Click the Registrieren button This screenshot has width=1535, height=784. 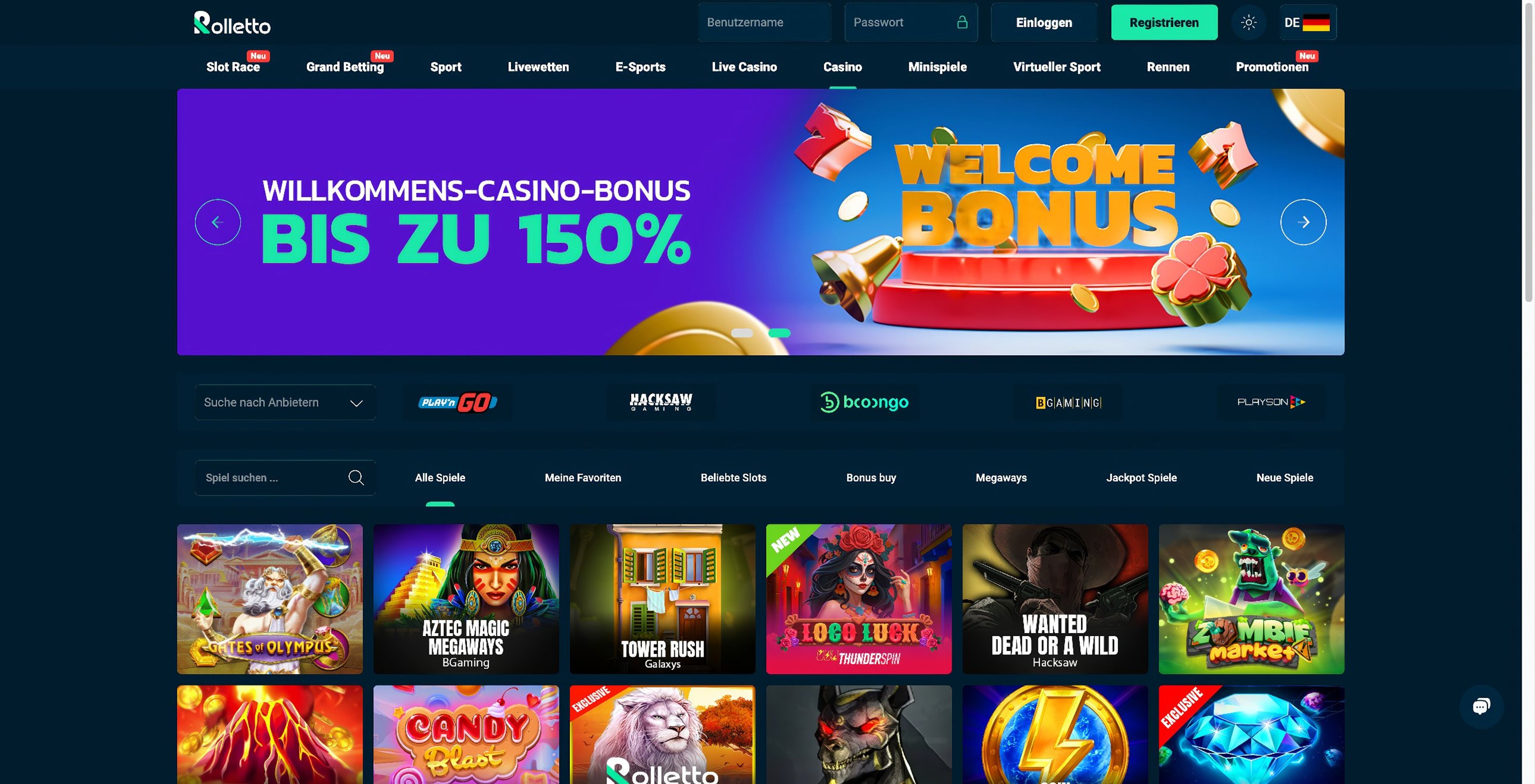pos(1164,23)
